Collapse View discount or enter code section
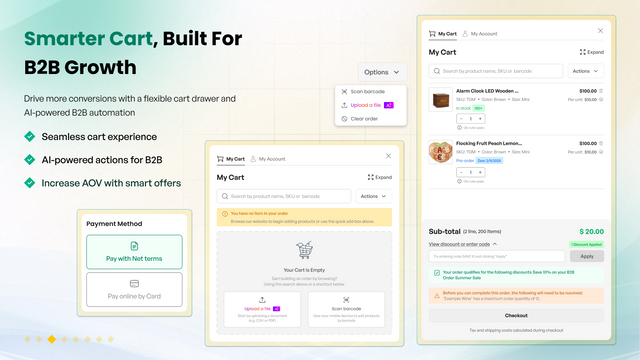 tap(462, 244)
